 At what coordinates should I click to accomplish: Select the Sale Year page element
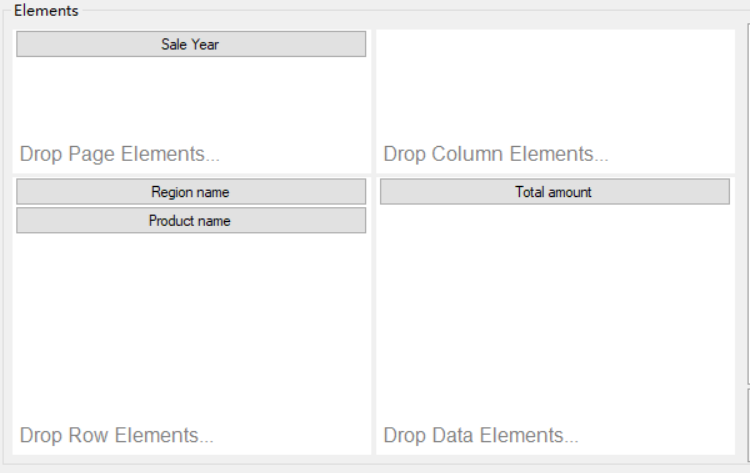(x=191, y=44)
